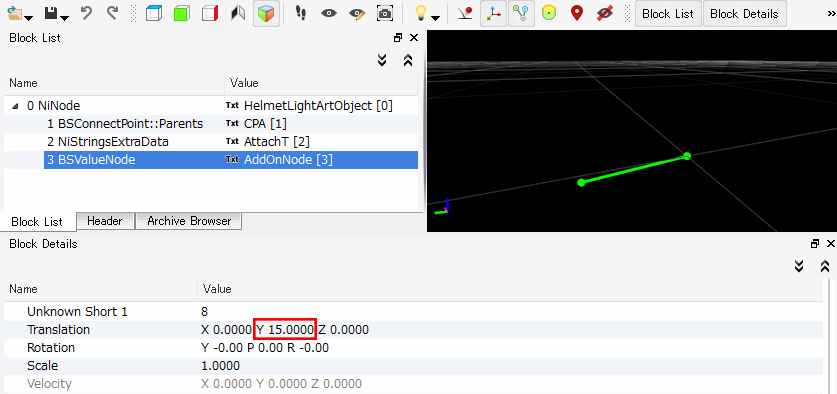This screenshot has width=837, height=394.
Task: Float the Block List panel
Action: (x=398, y=38)
